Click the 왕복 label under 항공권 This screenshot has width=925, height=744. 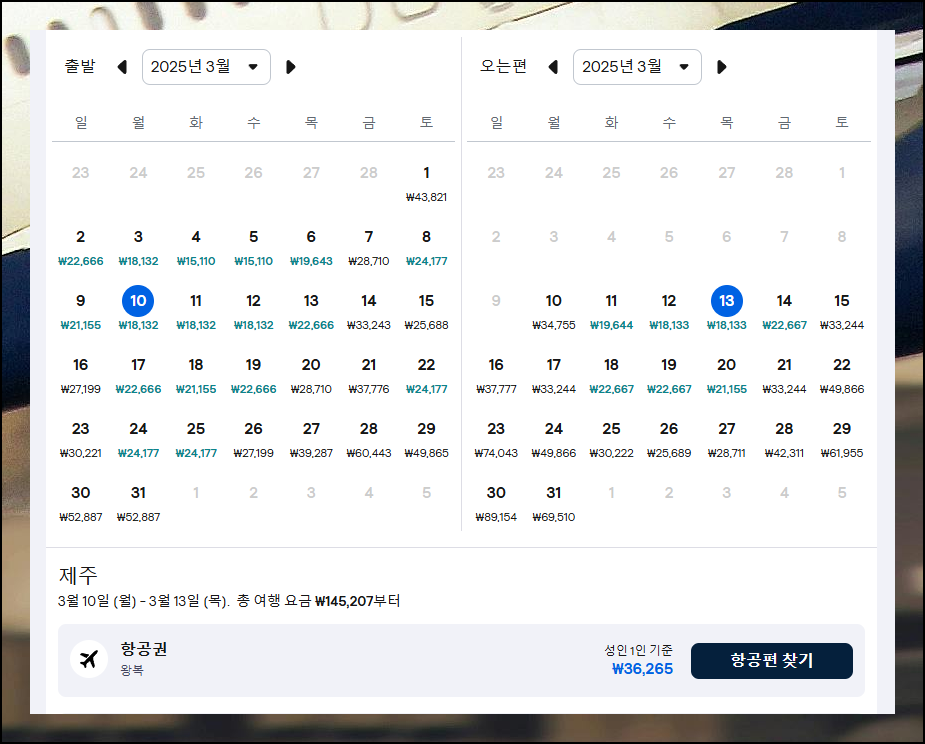(132, 670)
